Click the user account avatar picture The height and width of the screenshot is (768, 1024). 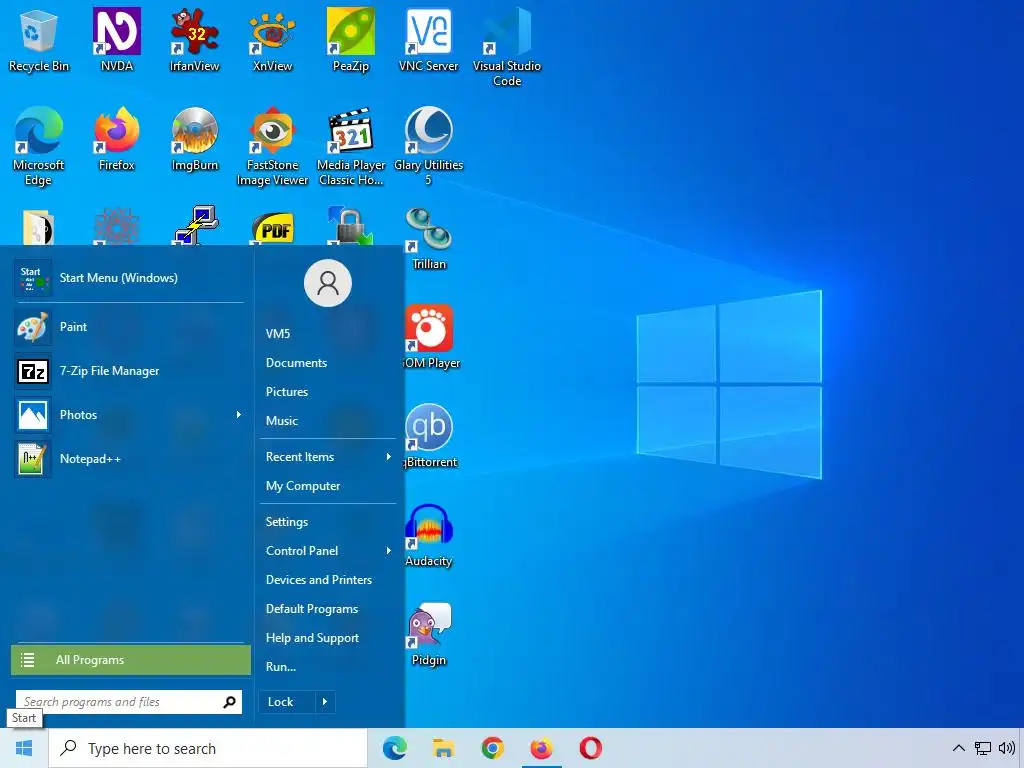point(328,283)
